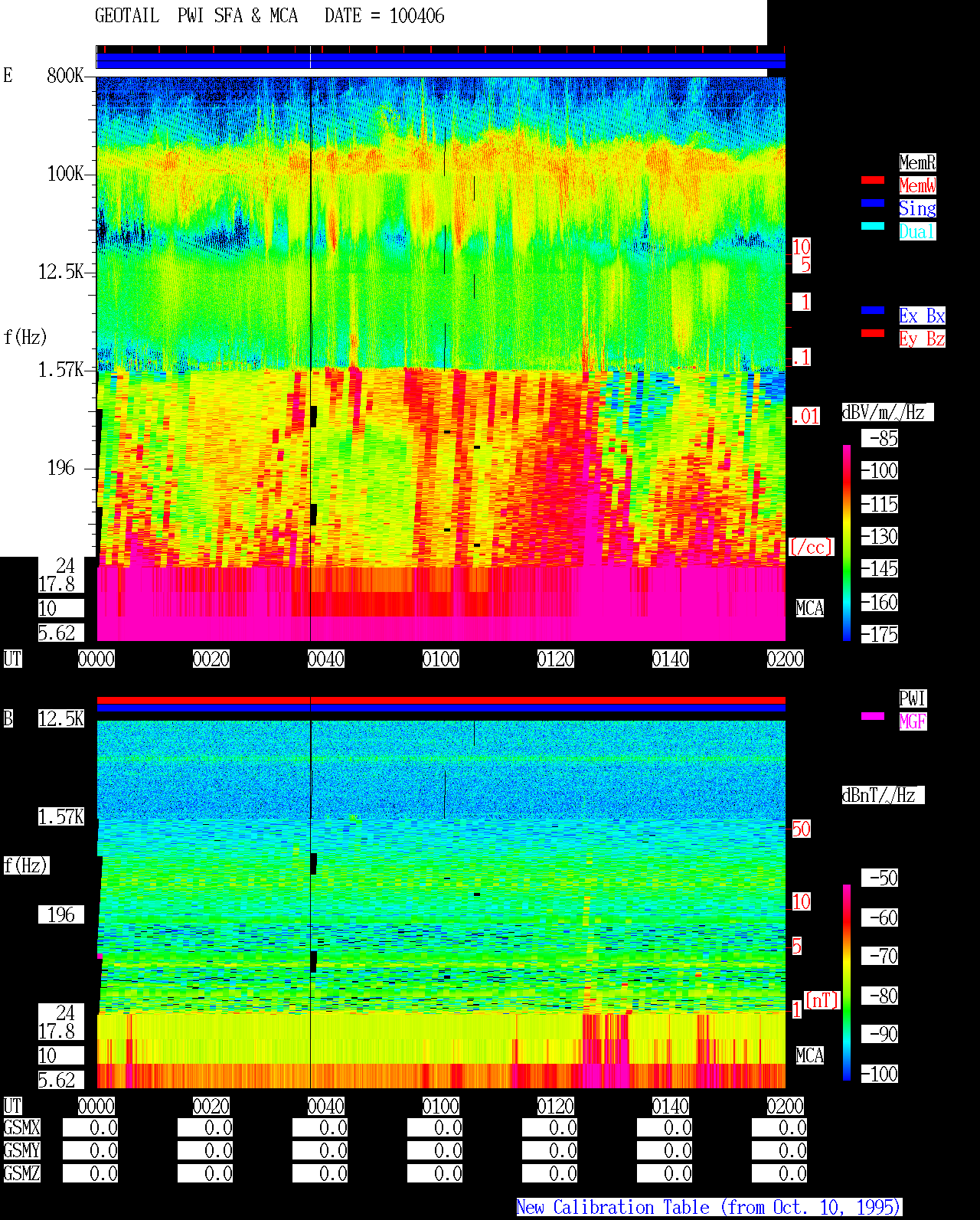Click the blue mode bar above E spectrogram
The image size is (980, 1220).
coord(441,61)
